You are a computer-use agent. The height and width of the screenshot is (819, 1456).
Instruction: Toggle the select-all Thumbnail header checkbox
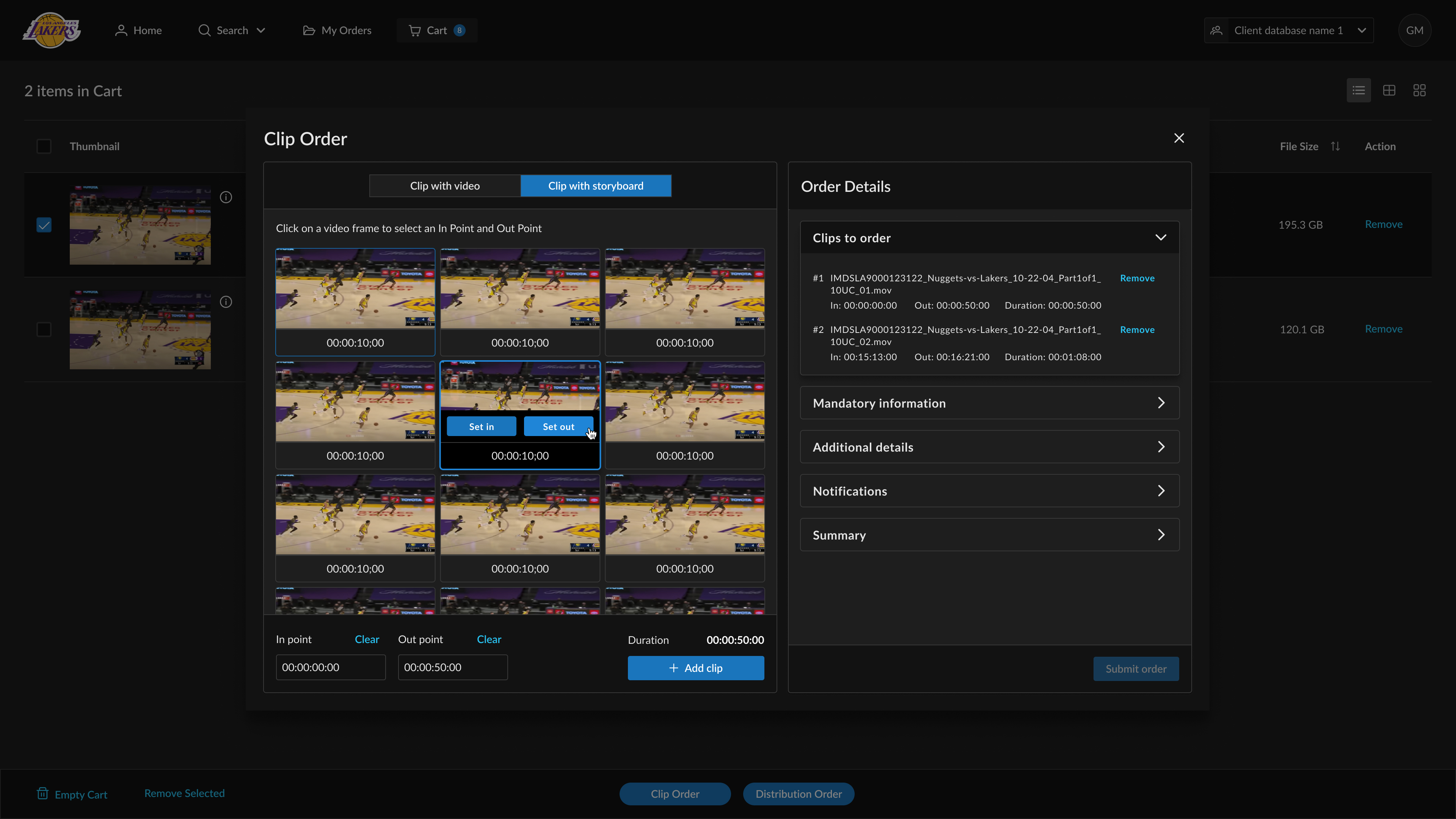coord(44,146)
